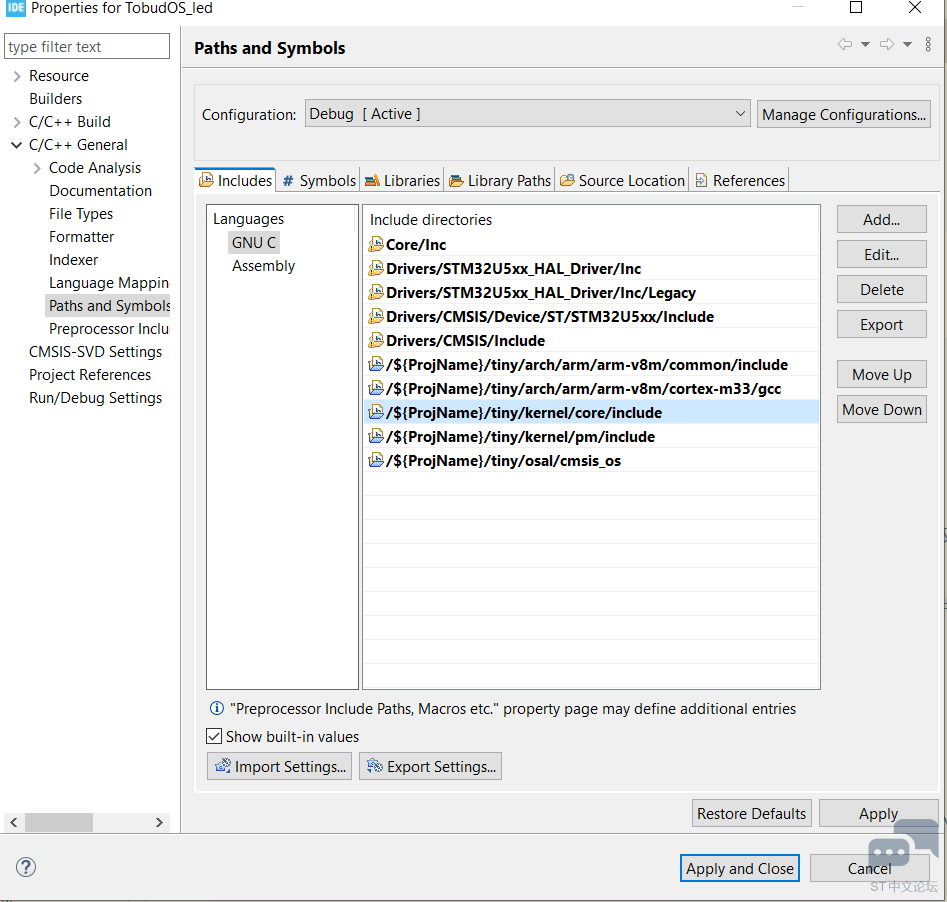
Task: Click folder icon of tiny/osal/cmsis_os entry
Action: (376, 460)
